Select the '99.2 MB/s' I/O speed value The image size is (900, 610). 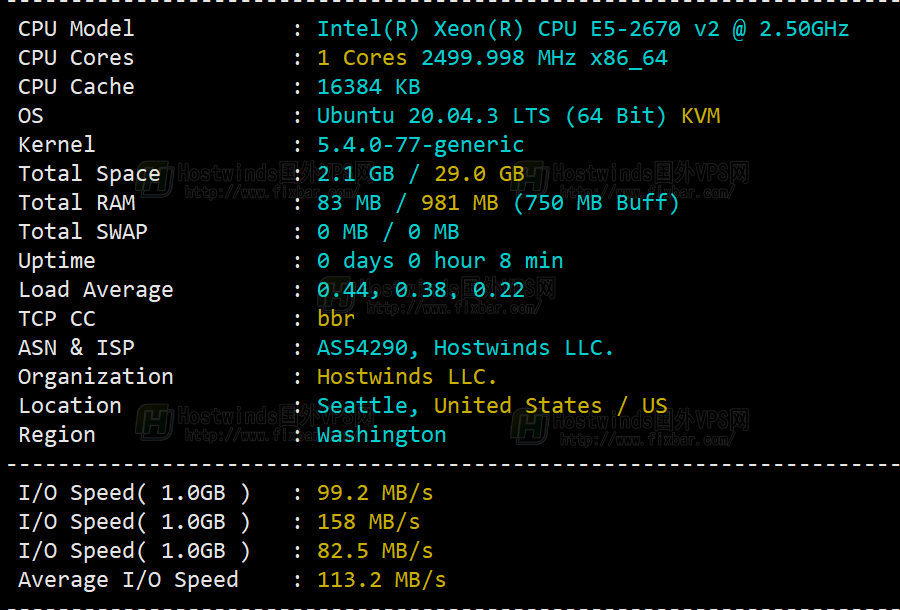click(375, 493)
